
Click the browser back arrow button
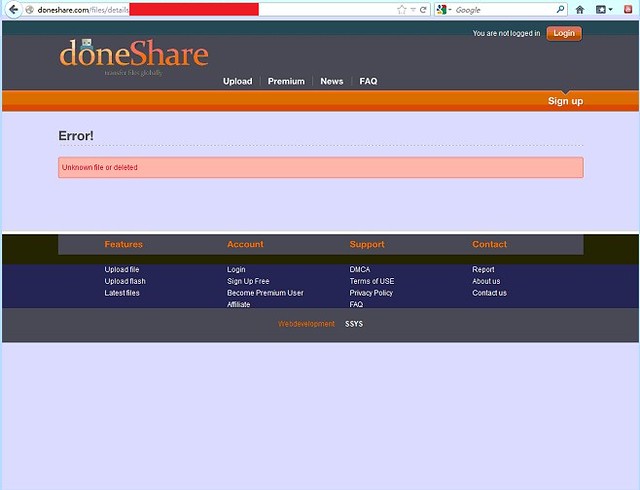click(12, 9)
